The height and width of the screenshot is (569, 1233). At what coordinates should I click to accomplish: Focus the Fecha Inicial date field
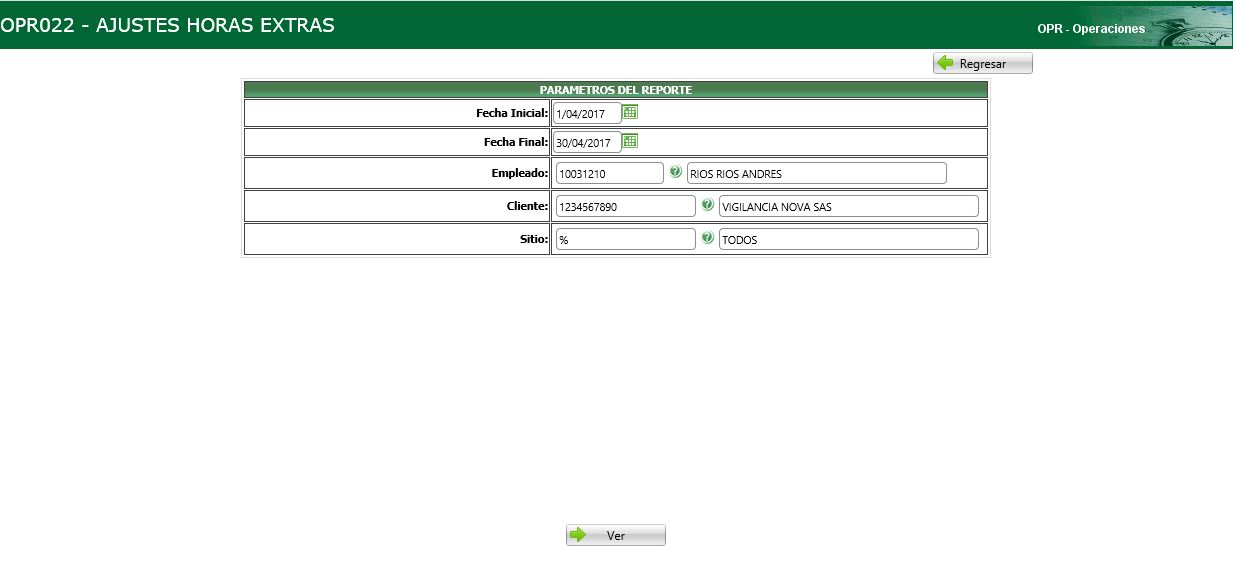coord(587,114)
